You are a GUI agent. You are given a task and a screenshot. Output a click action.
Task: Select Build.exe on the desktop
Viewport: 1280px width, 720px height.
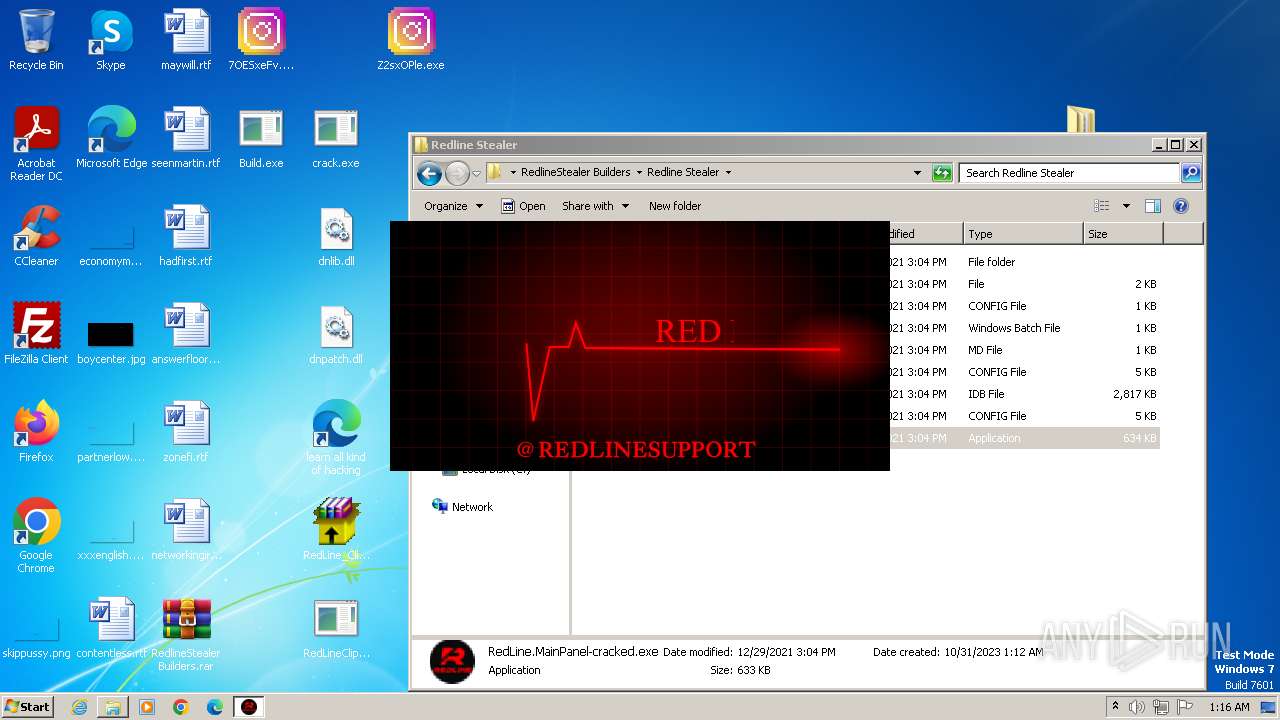(x=261, y=138)
